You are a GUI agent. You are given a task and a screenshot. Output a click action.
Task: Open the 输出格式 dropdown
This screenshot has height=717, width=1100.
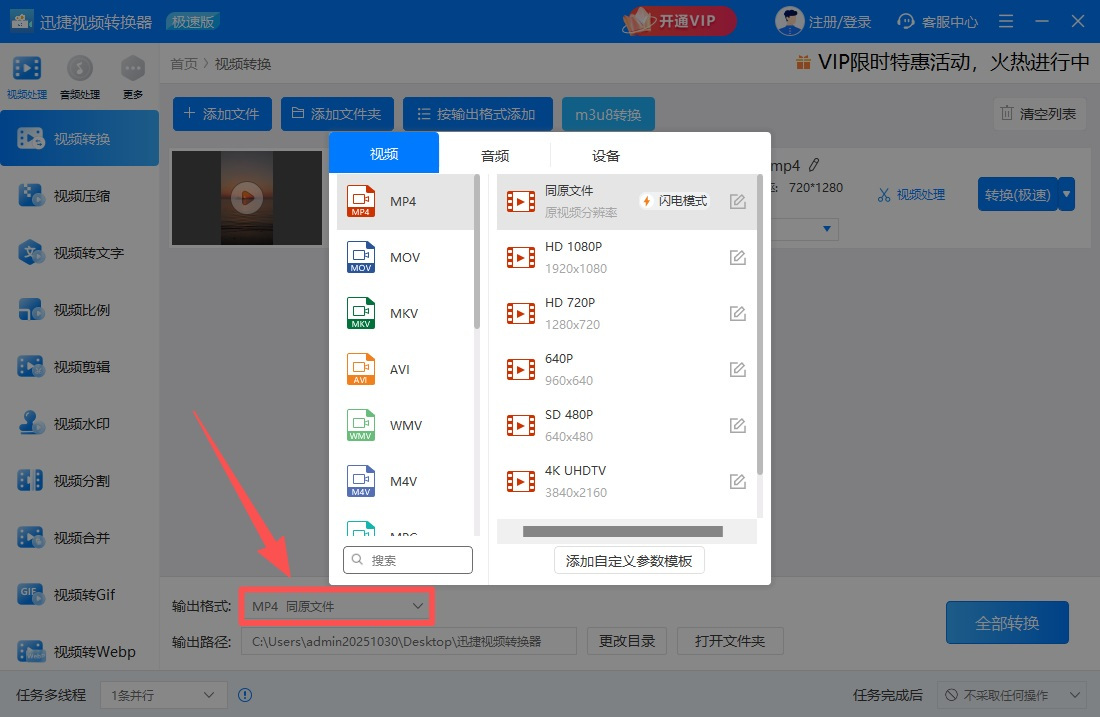click(336, 606)
